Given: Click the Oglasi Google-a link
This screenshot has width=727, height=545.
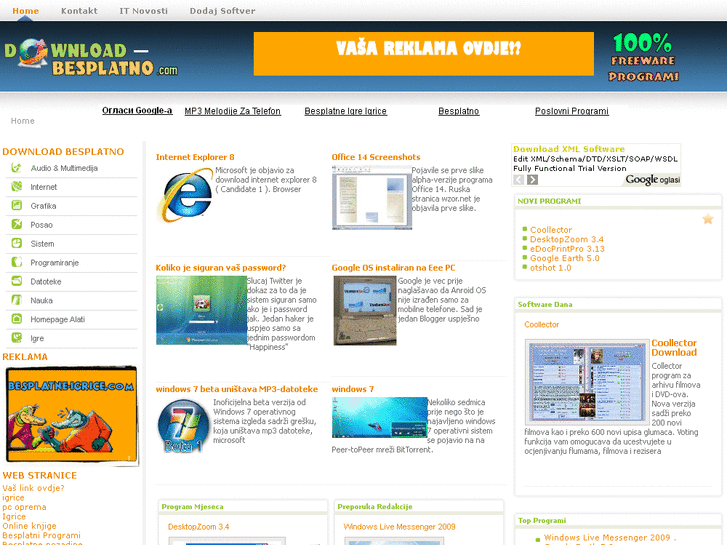Looking at the screenshot, I should 137,110.
